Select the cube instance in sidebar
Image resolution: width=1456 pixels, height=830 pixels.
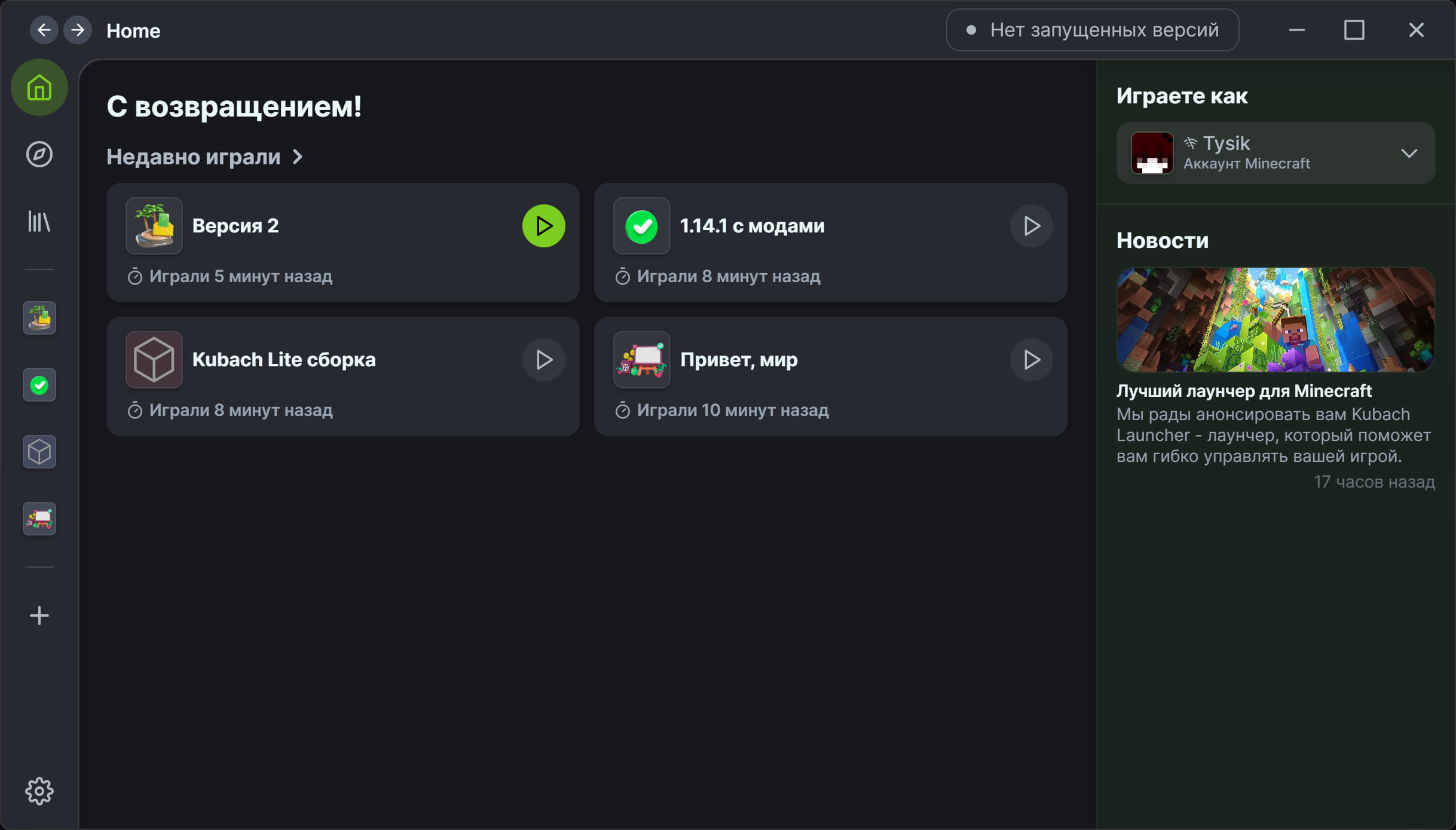point(39,452)
